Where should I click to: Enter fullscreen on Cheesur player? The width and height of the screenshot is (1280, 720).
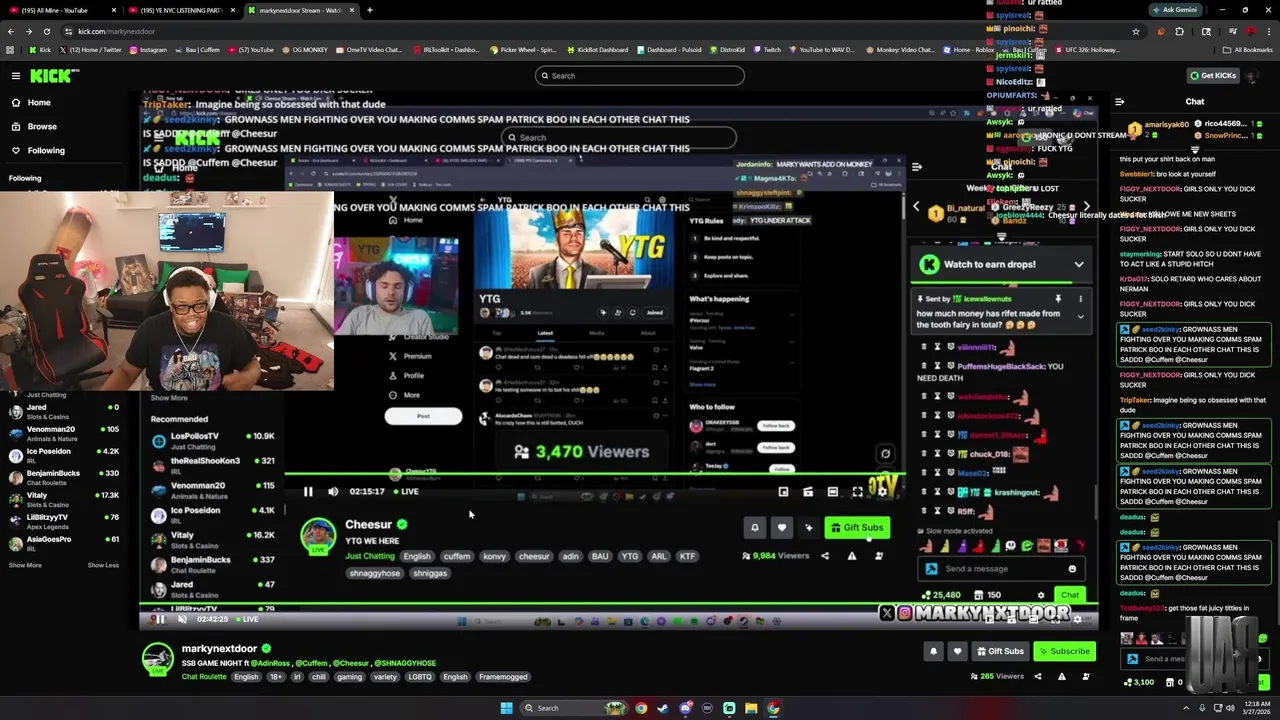(x=857, y=492)
